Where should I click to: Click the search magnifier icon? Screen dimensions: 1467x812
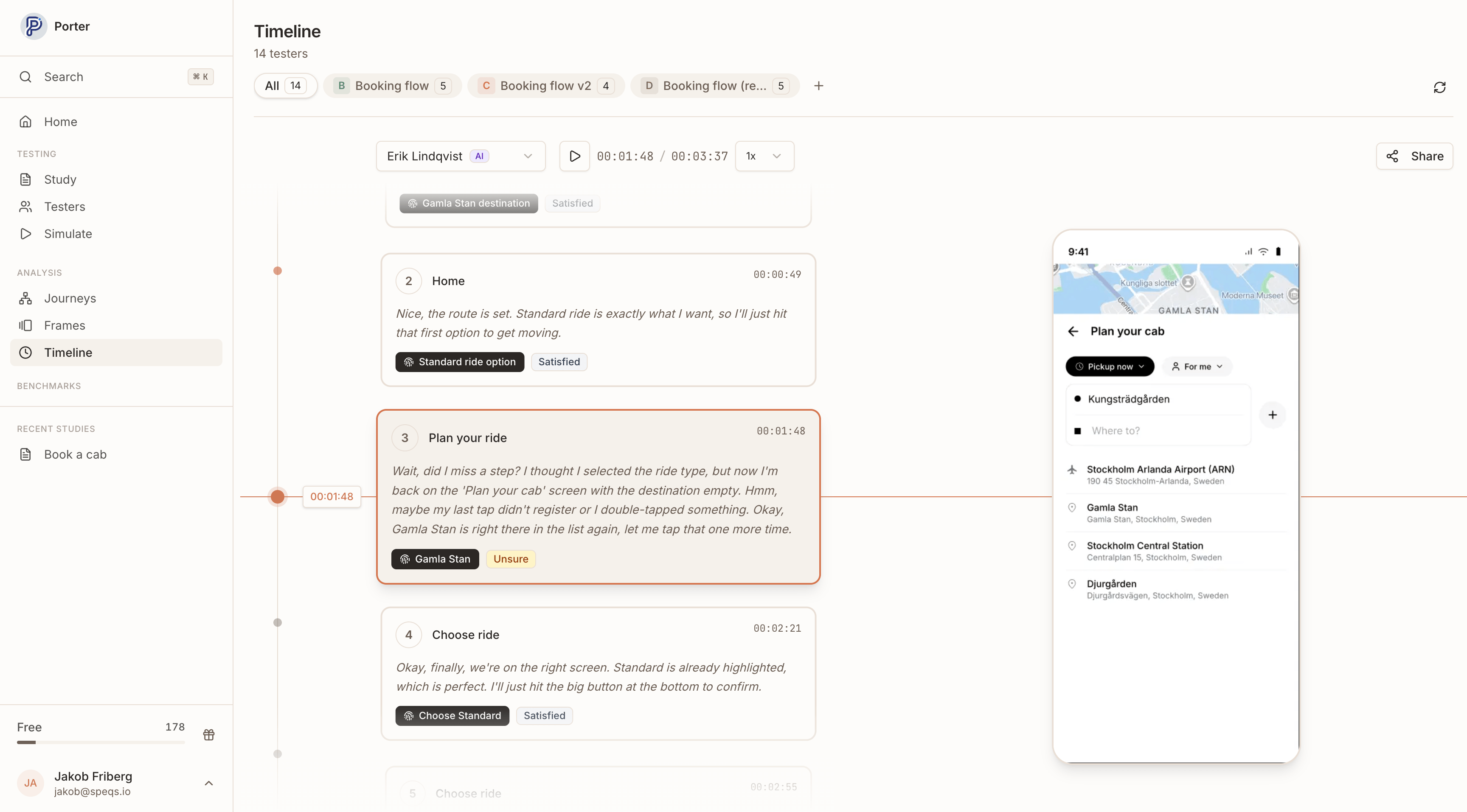click(25, 76)
